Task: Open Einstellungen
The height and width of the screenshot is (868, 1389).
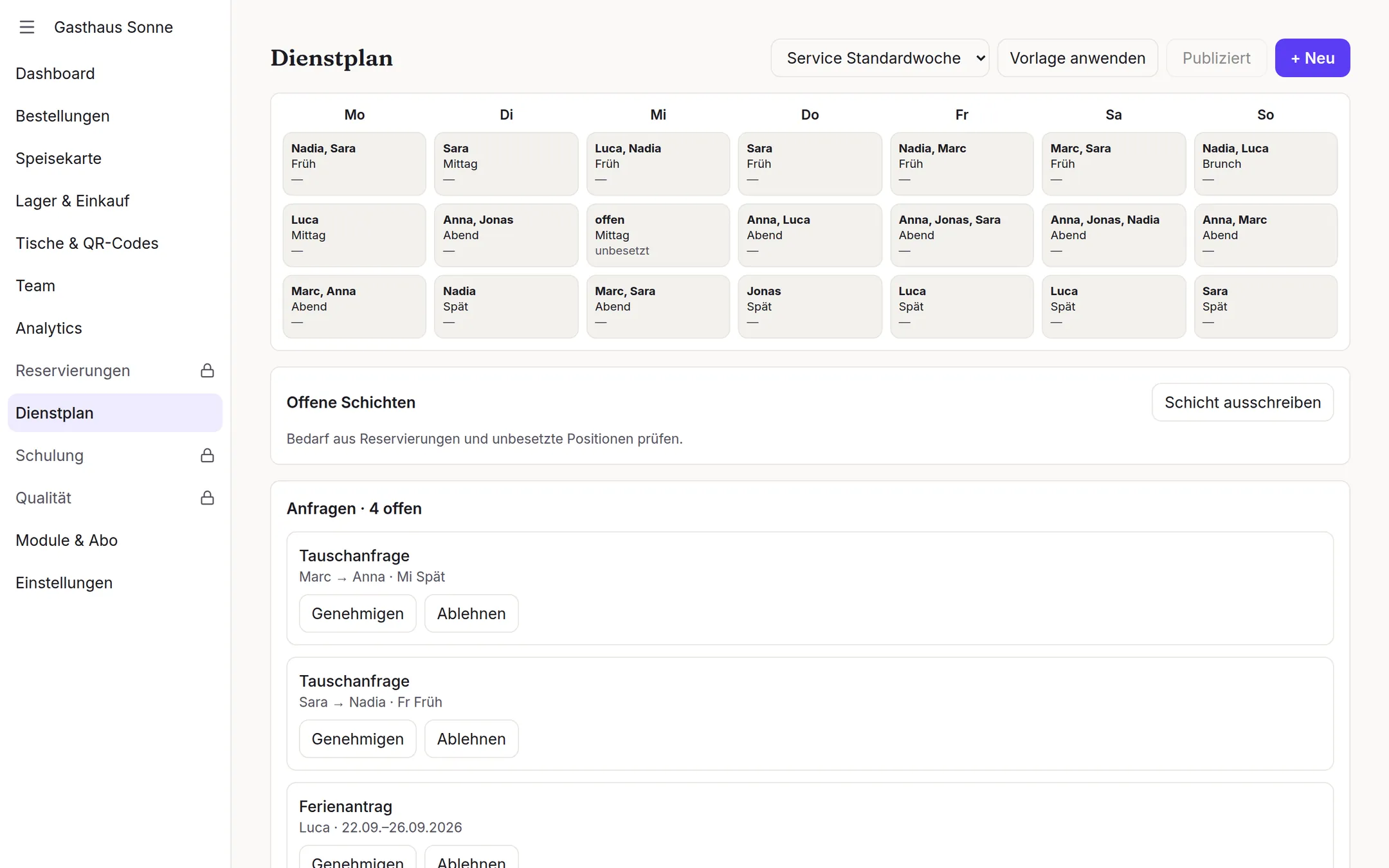Action: tap(115, 583)
